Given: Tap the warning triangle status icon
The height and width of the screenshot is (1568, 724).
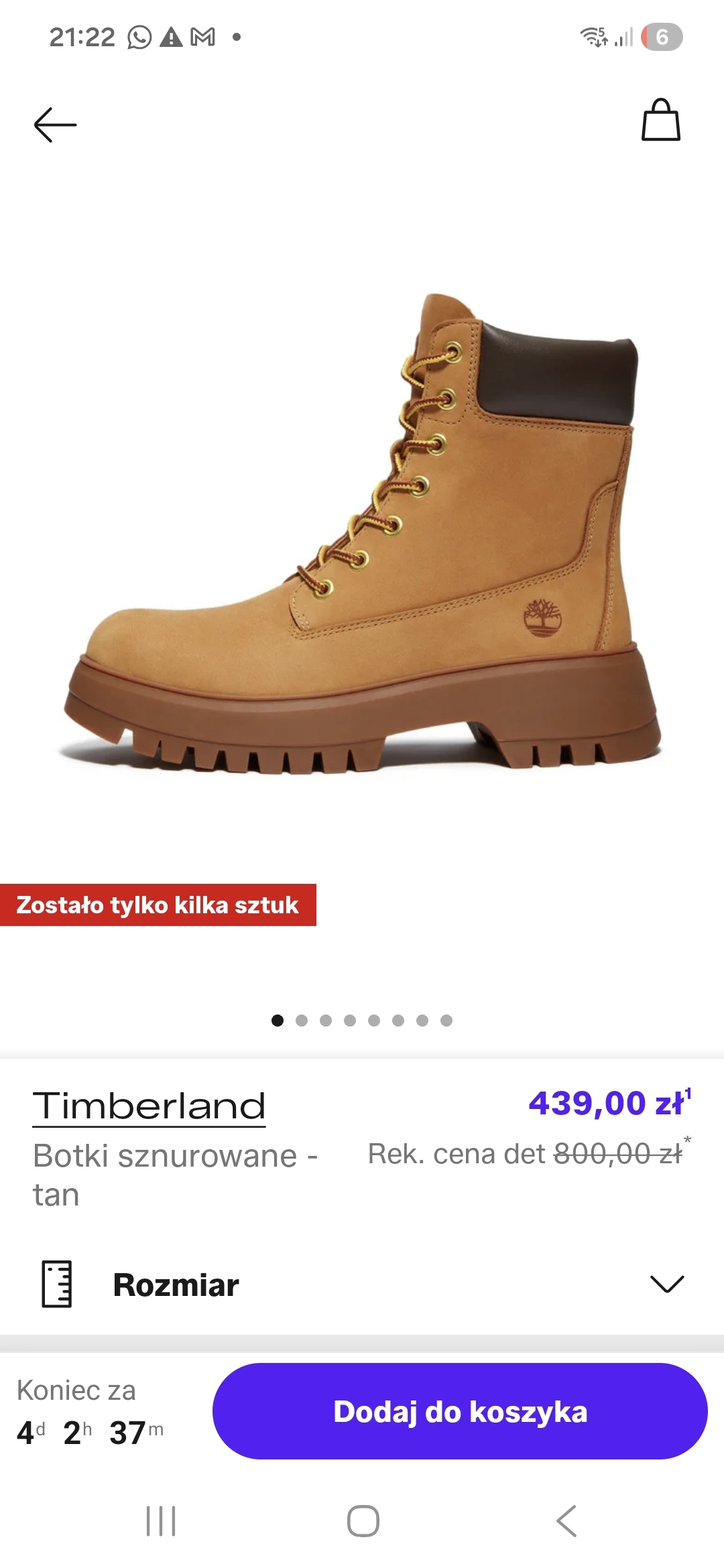Looking at the screenshot, I should 172,38.
